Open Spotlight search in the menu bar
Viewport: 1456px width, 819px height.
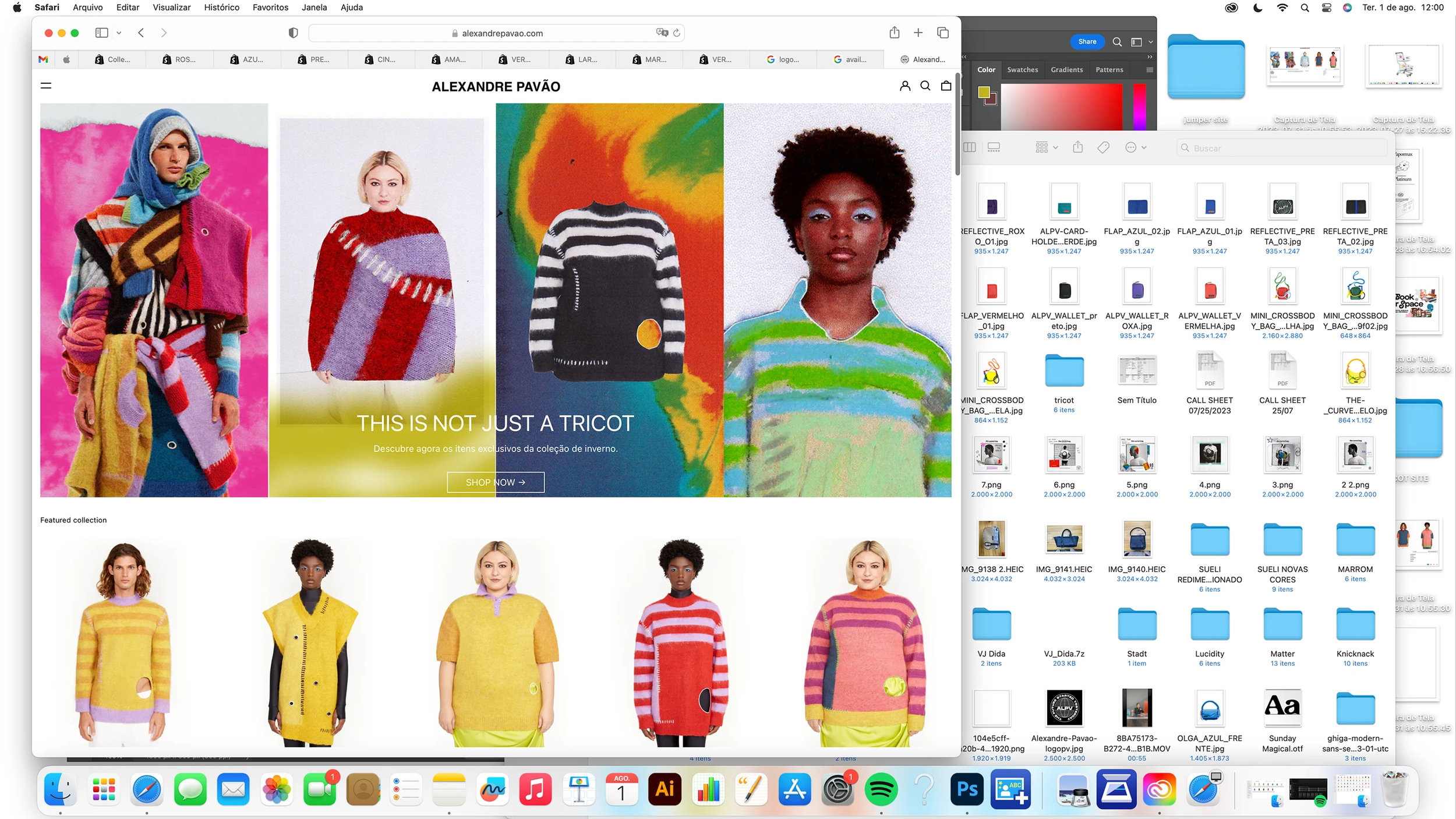coord(1305,8)
